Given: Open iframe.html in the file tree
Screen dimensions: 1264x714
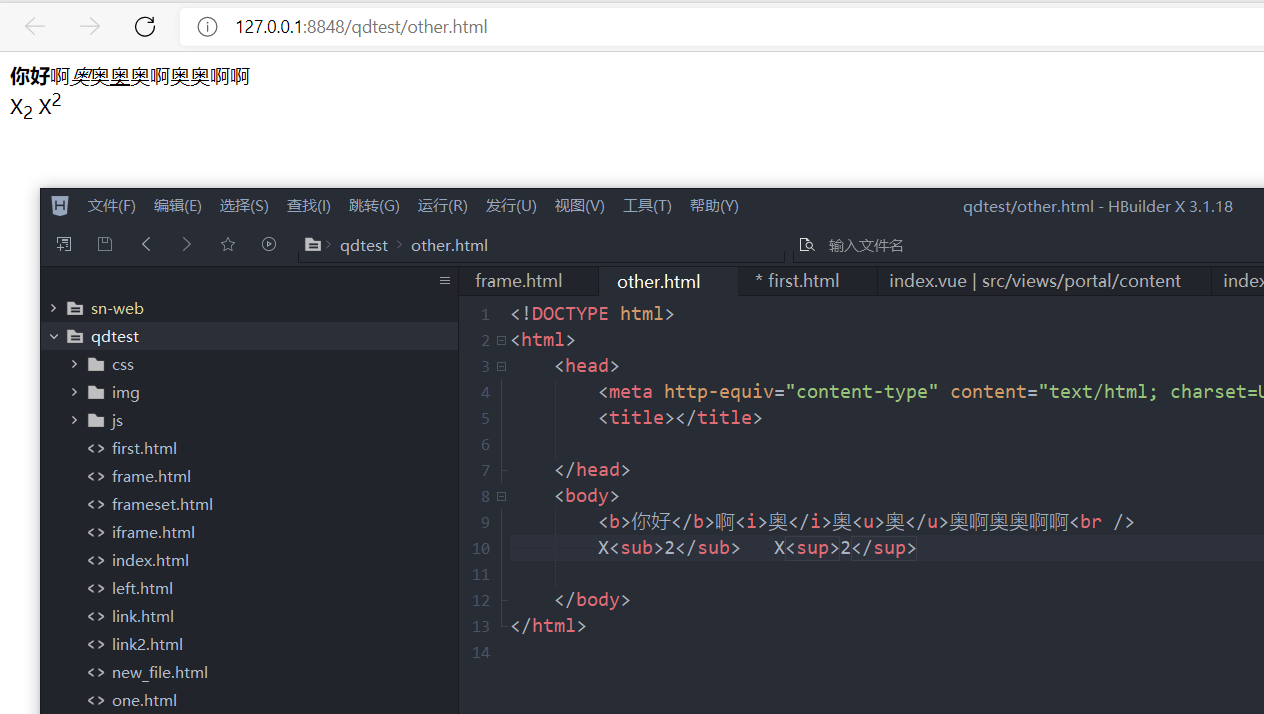Looking at the screenshot, I should pyautogui.click(x=153, y=532).
